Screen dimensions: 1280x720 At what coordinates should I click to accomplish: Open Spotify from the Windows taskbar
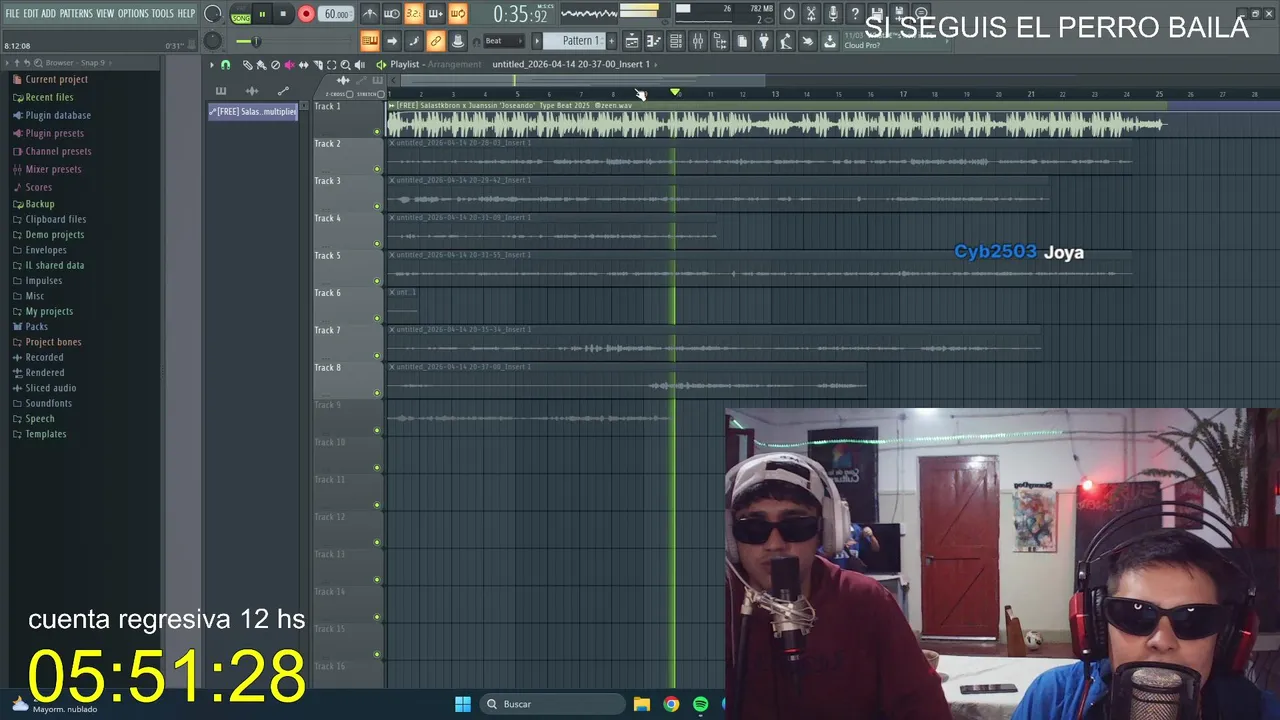coord(700,704)
